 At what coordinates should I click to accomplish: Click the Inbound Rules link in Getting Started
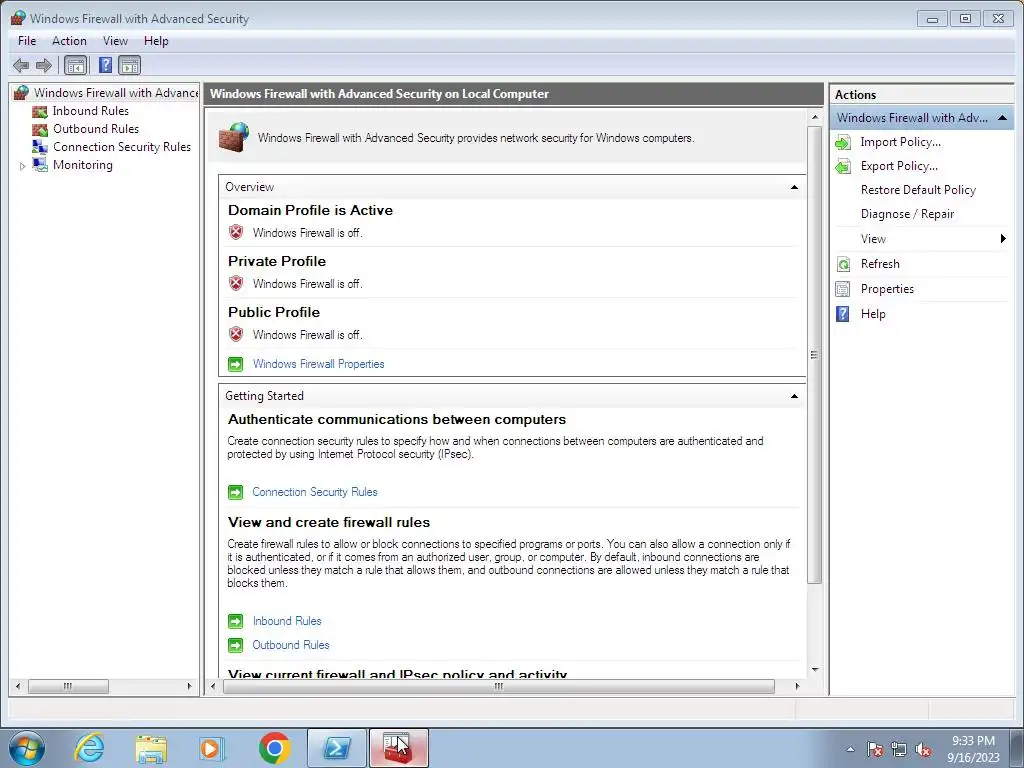pos(287,621)
